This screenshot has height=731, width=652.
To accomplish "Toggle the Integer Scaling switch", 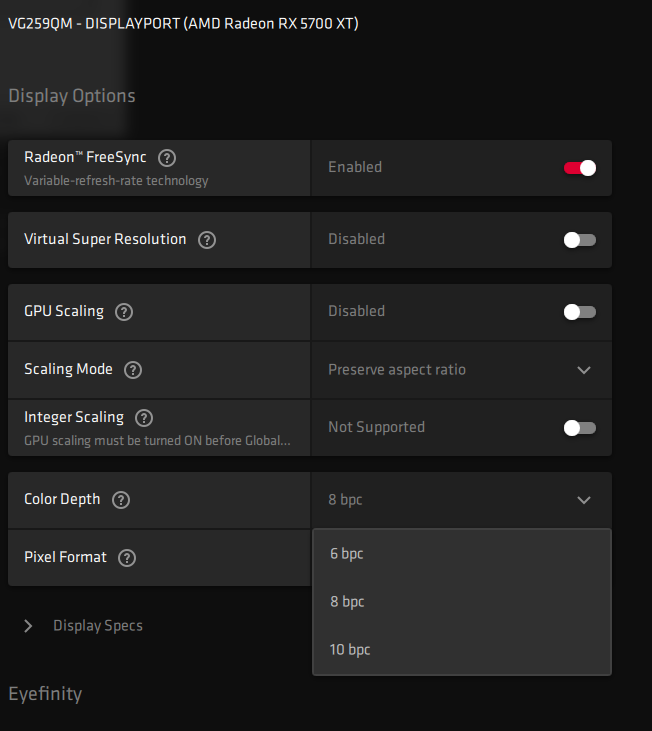I will tap(580, 428).
